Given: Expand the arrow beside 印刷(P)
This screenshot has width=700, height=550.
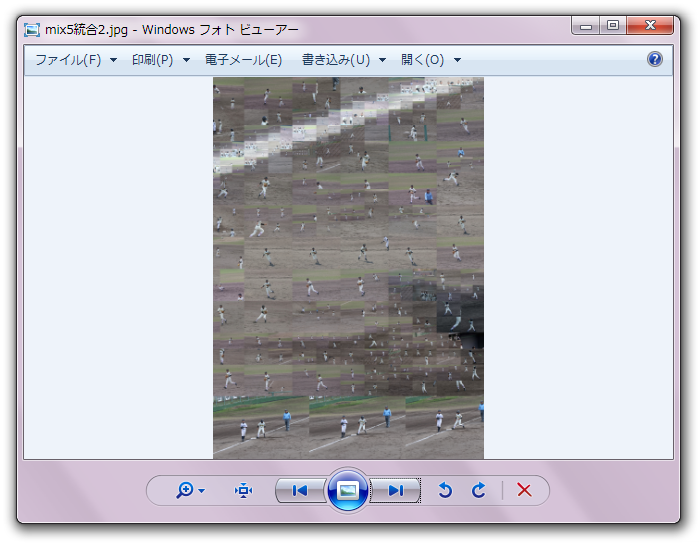Looking at the screenshot, I should 186,60.
